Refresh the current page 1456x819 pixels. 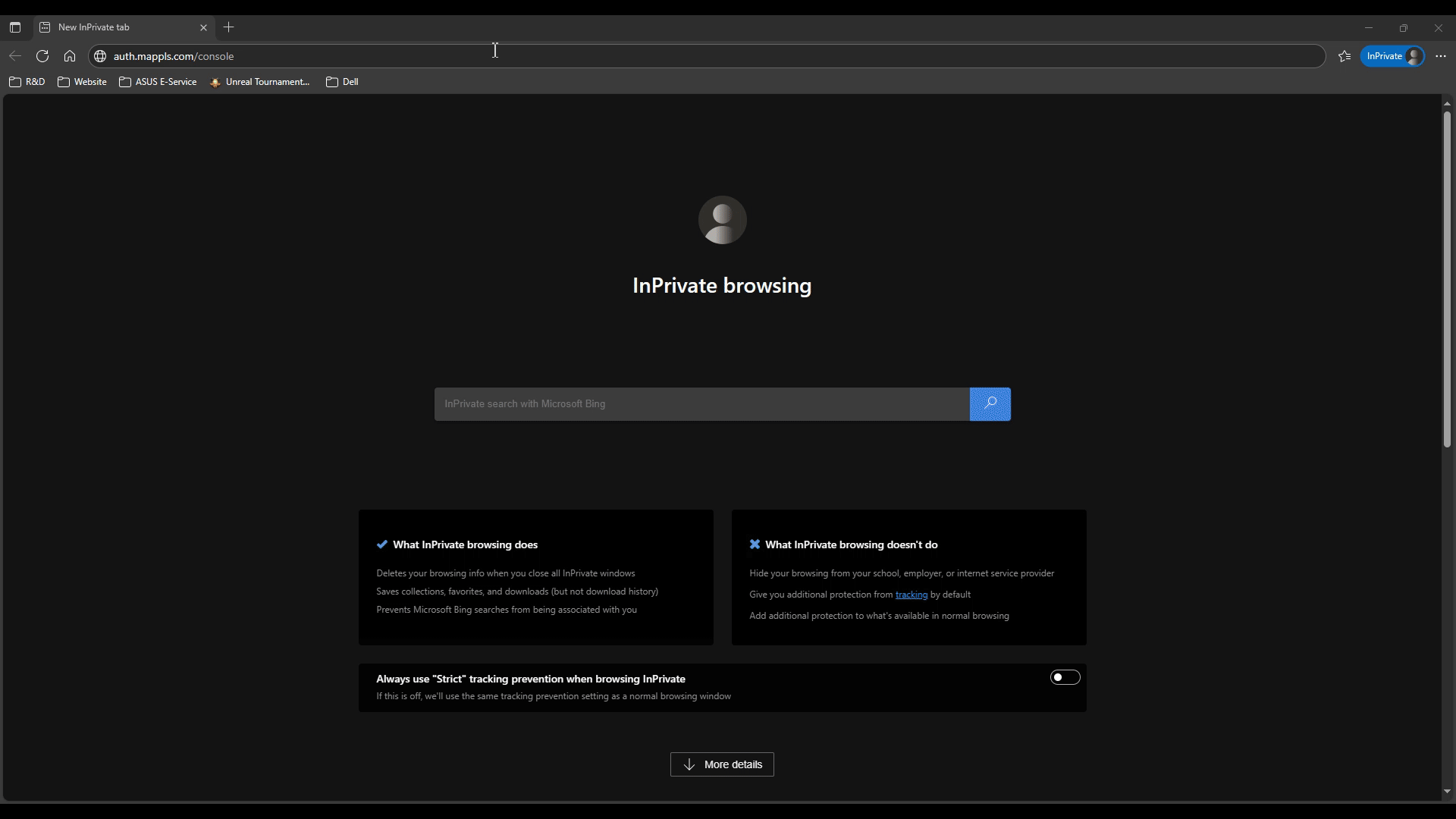click(x=42, y=56)
